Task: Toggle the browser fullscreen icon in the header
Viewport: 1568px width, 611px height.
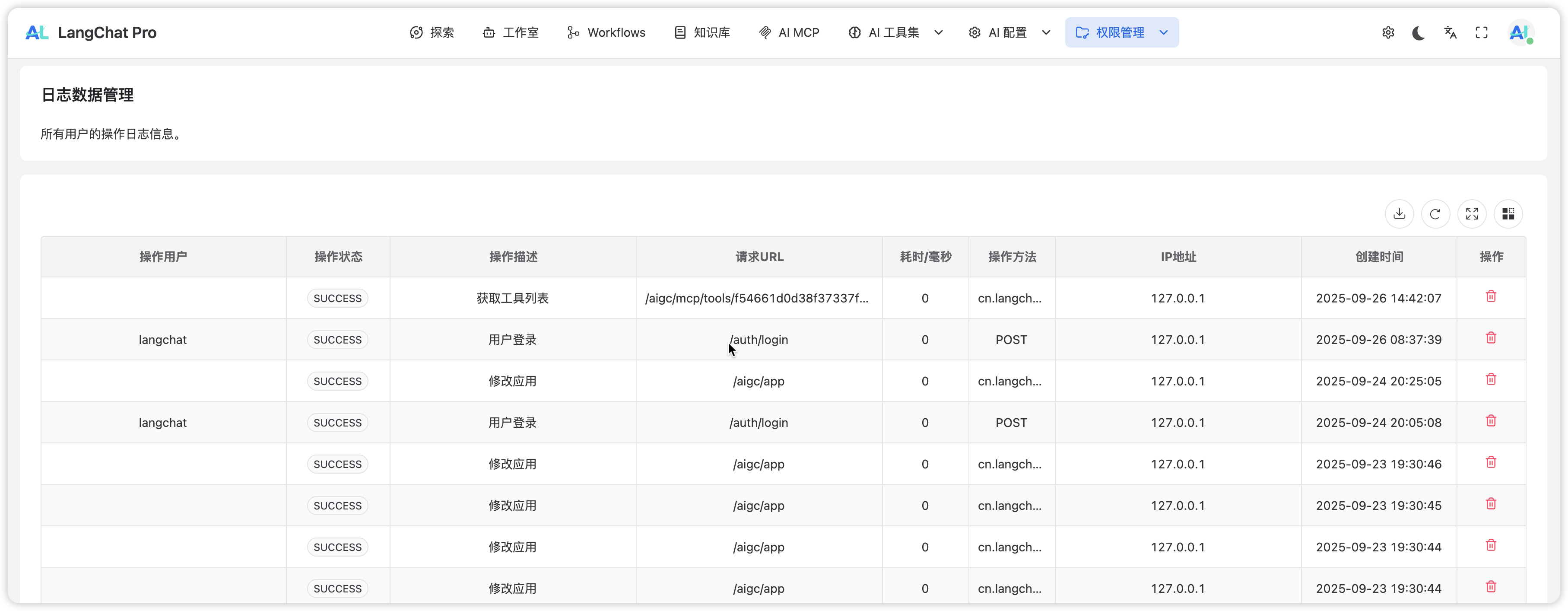Action: [x=1482, y=33]
